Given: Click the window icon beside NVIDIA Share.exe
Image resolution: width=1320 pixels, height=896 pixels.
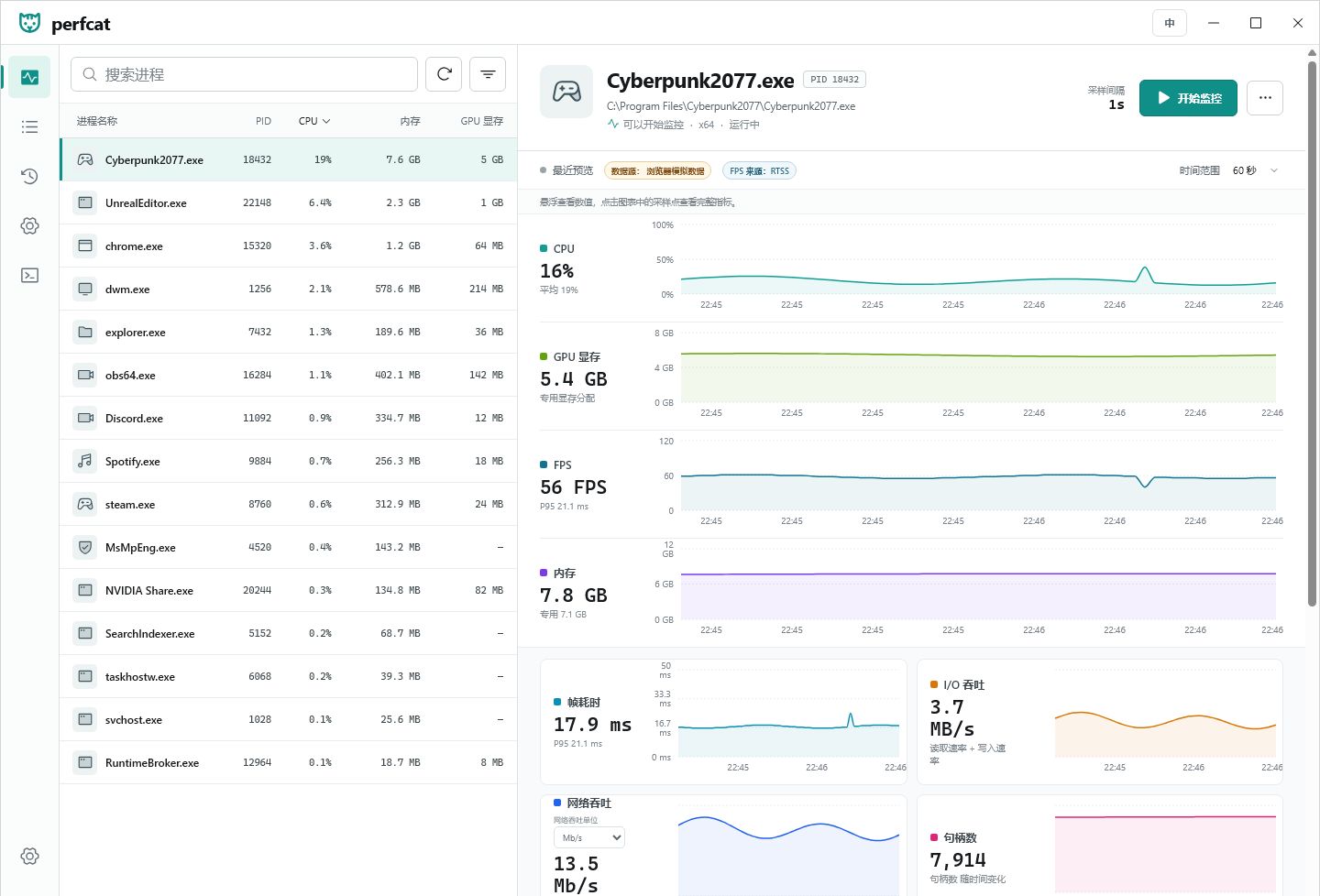Looking at the screenshot, I should point(85,590).
